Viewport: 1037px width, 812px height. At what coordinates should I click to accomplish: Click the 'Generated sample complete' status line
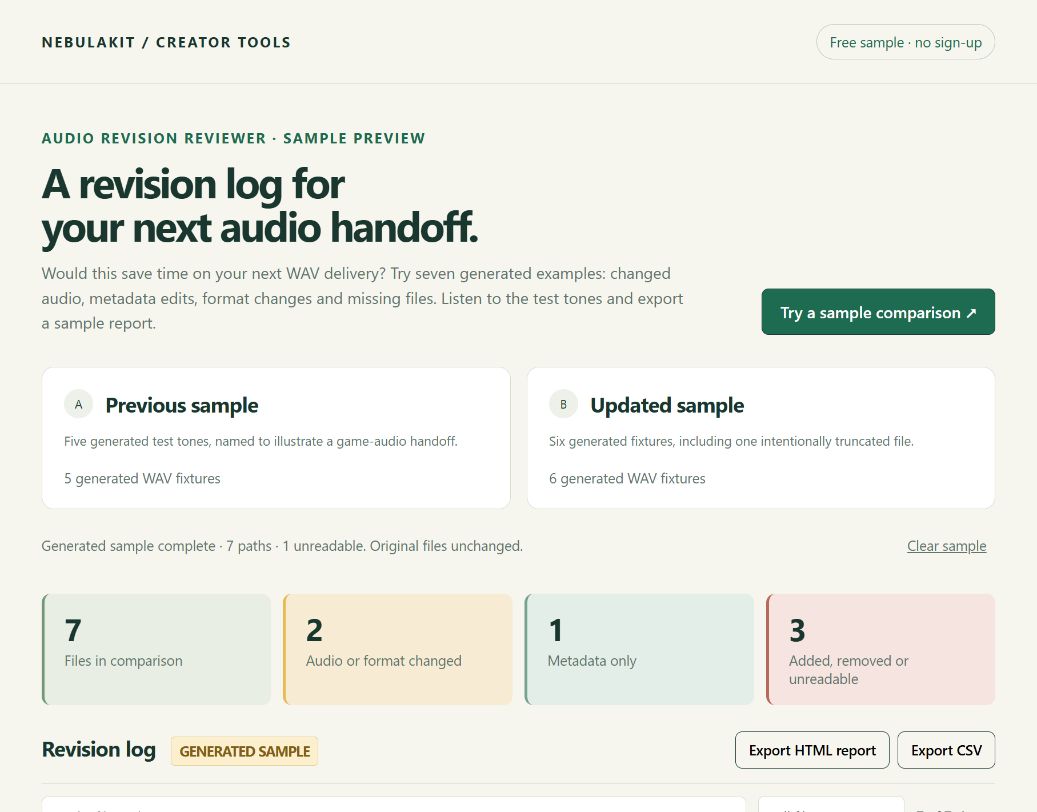click(x=282, y=546)
